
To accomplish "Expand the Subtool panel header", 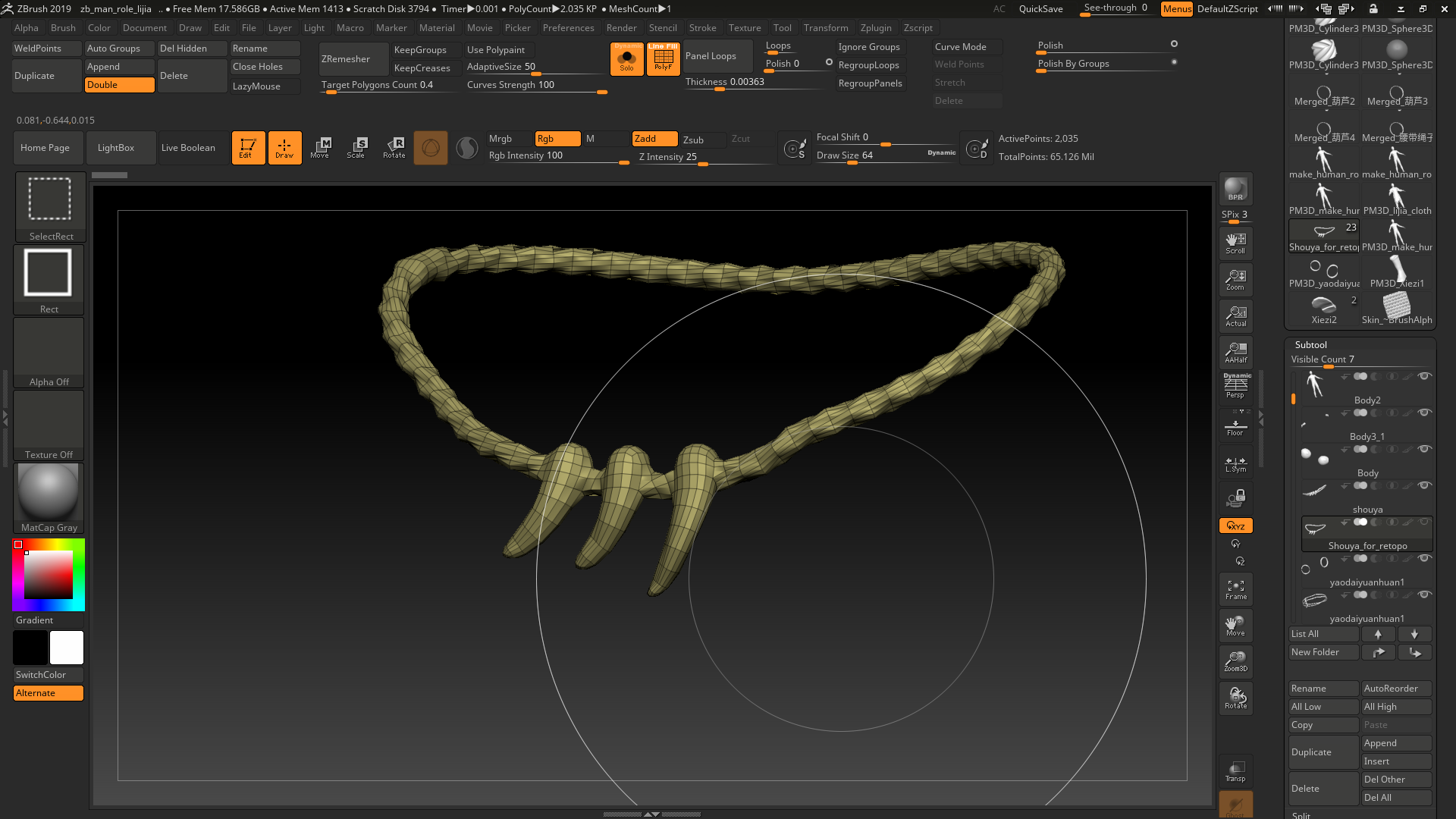I will coord(1311,344).
